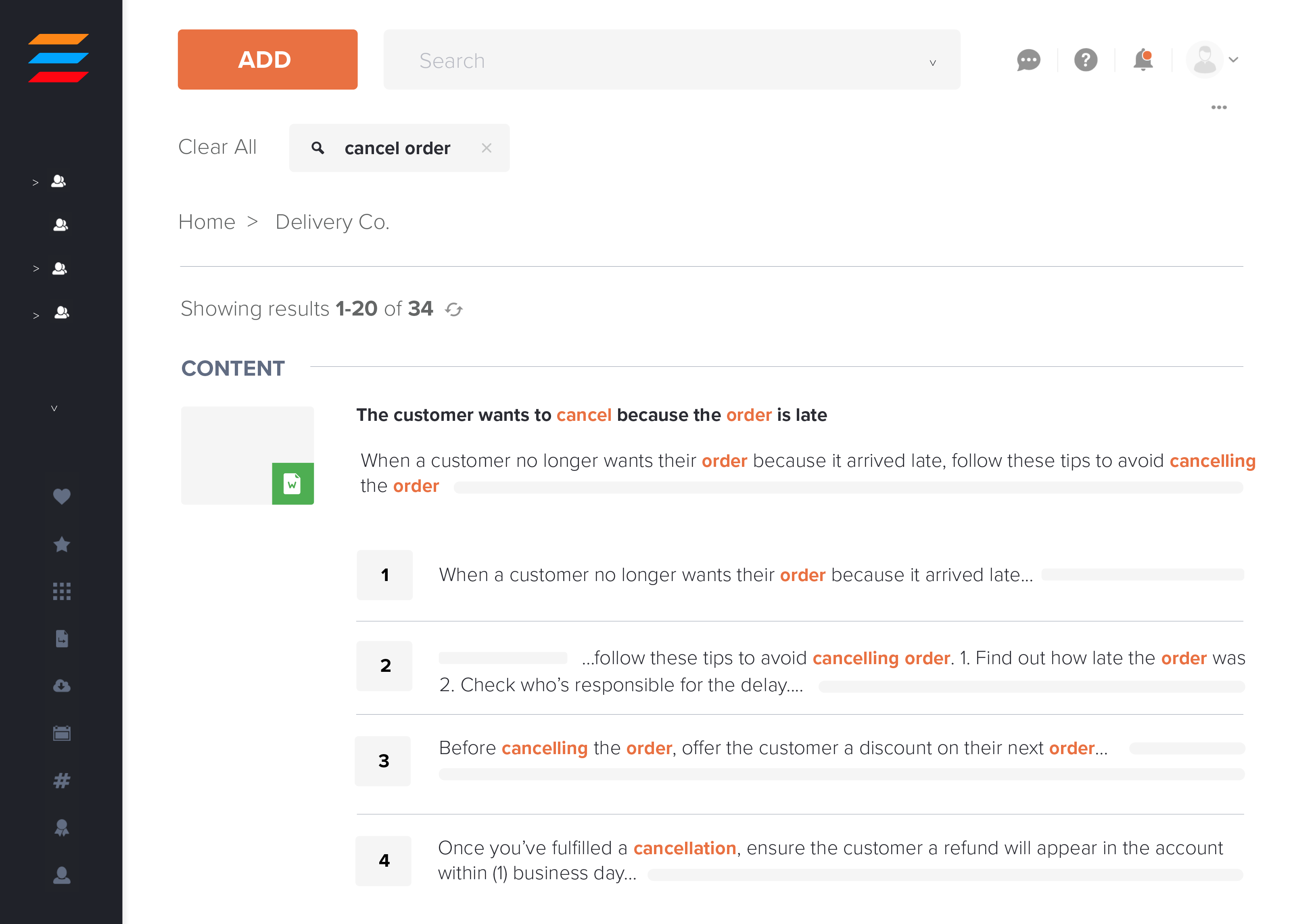Expand the first group in sidebar
Screen dimensions: 1291x924
pyautogui.click(x=35, y=183)
